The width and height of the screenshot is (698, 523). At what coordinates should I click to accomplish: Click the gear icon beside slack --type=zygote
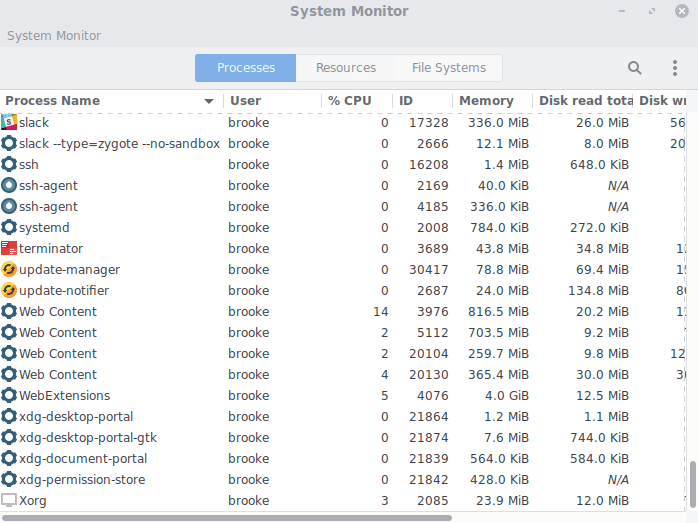click(9, 143)
